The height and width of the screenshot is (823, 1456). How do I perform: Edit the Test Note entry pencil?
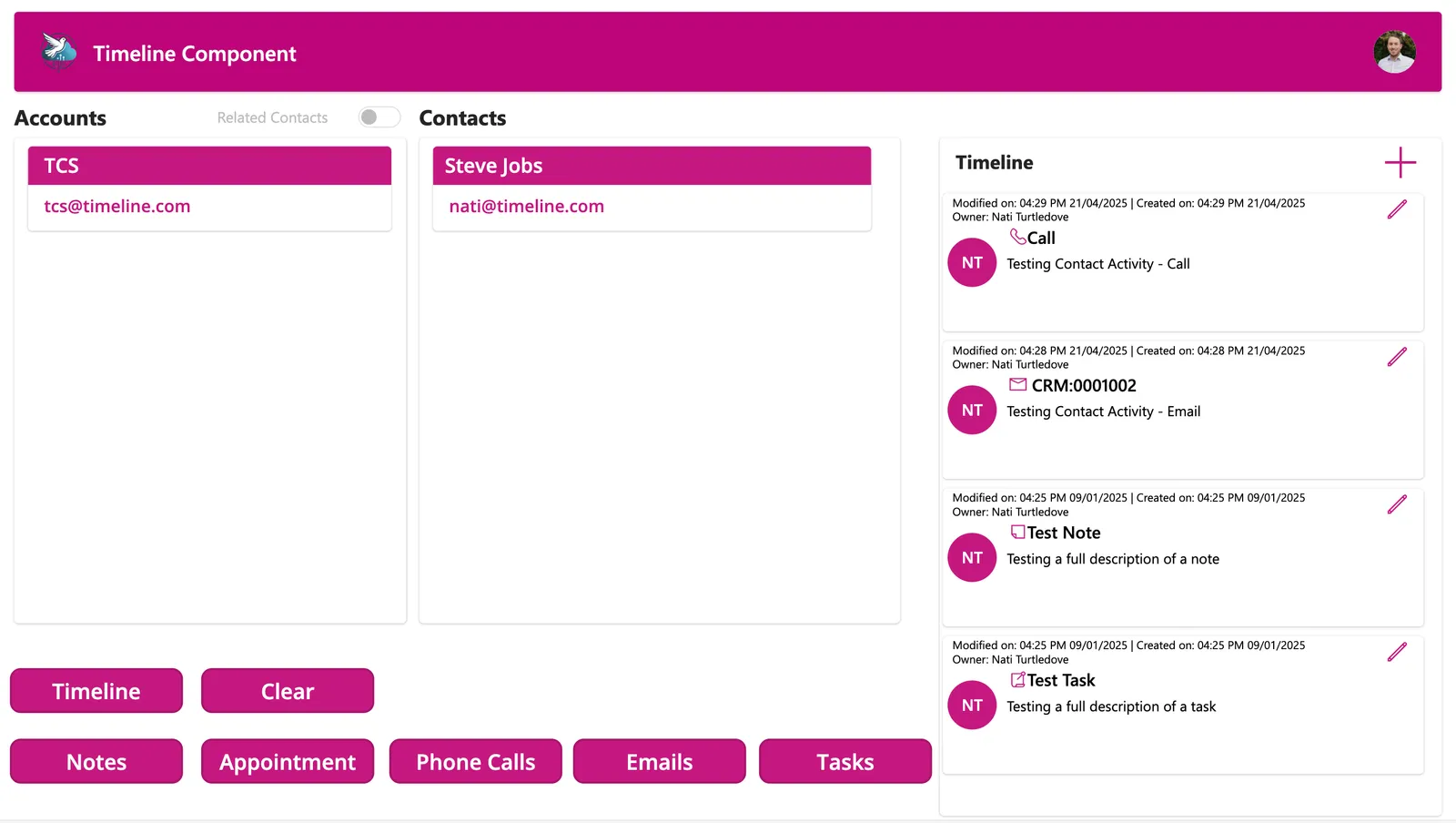click(x=1397, y=504)
